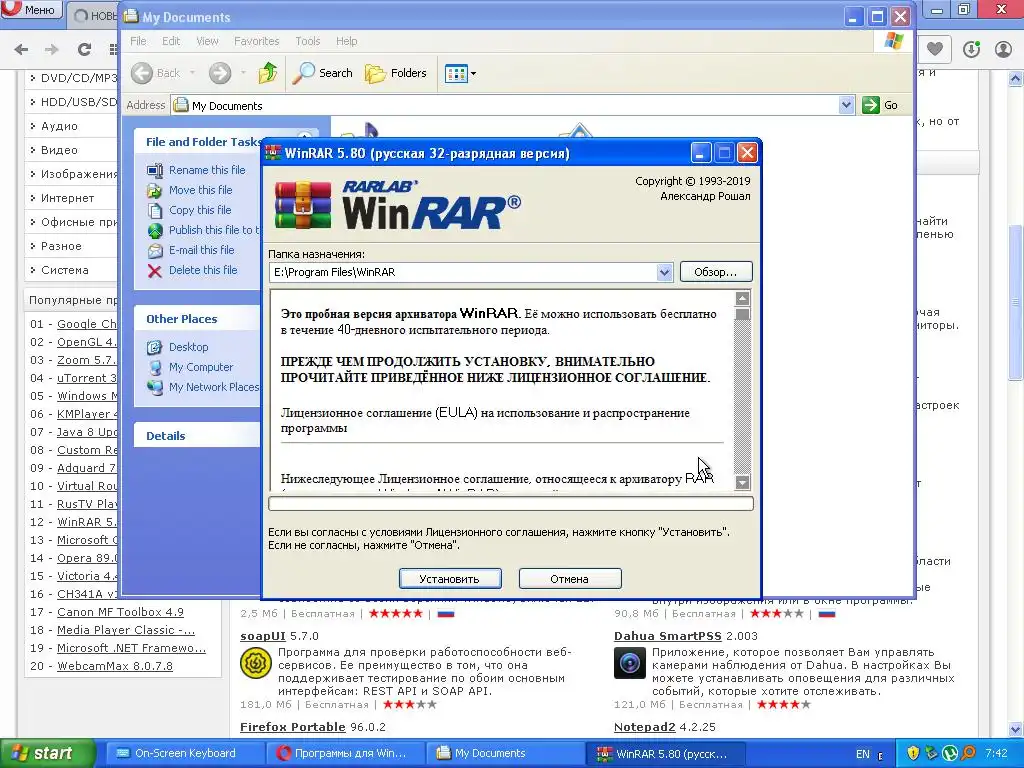Open the Address bar dropdown in My Documents
This screenshot has width=1024, height=768.
pos(846,105)
